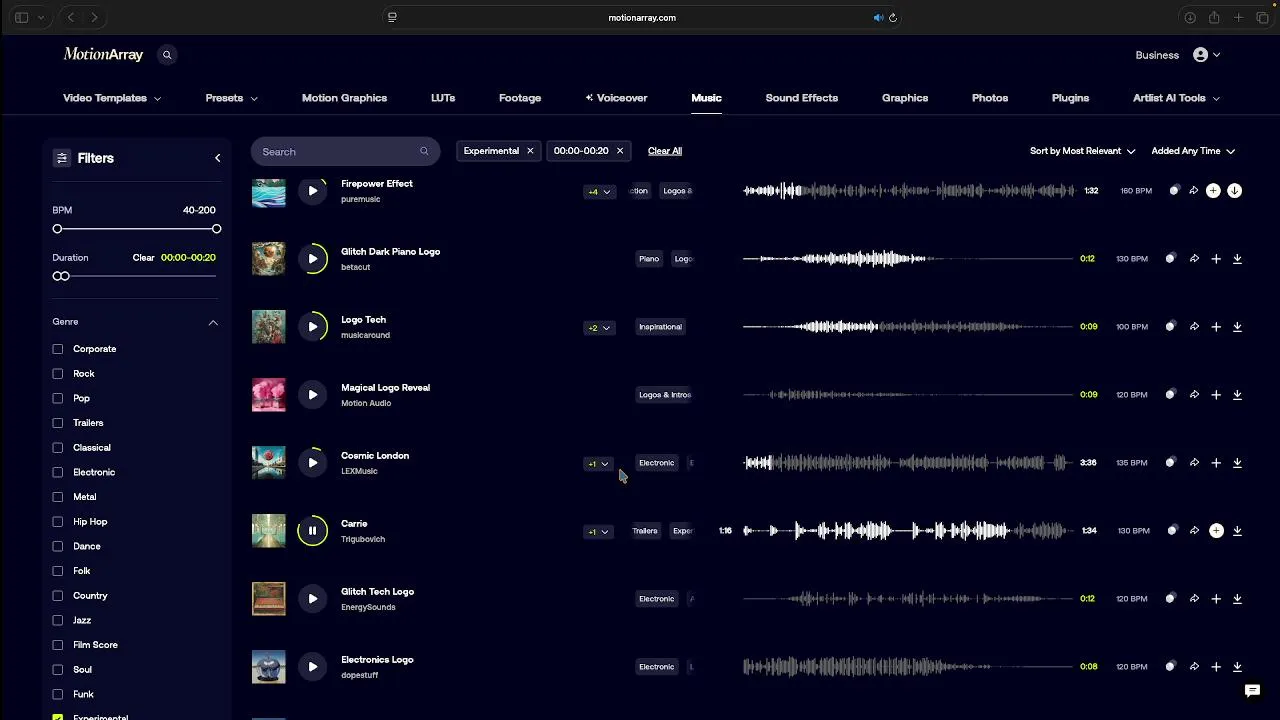Open the Sort by Most Relevant dropdown
Image resolution: width=1280 pixels, height=720 pixels.
pyautogui.click(x=1082, y=151)
